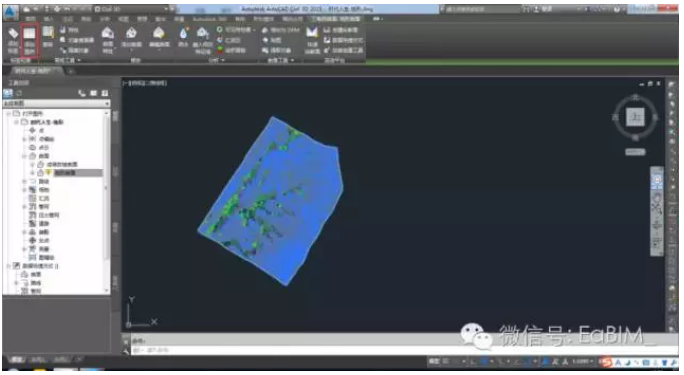Toggle grid display in status bar
Screen dimensions: 684x375
tap(446, 361)
